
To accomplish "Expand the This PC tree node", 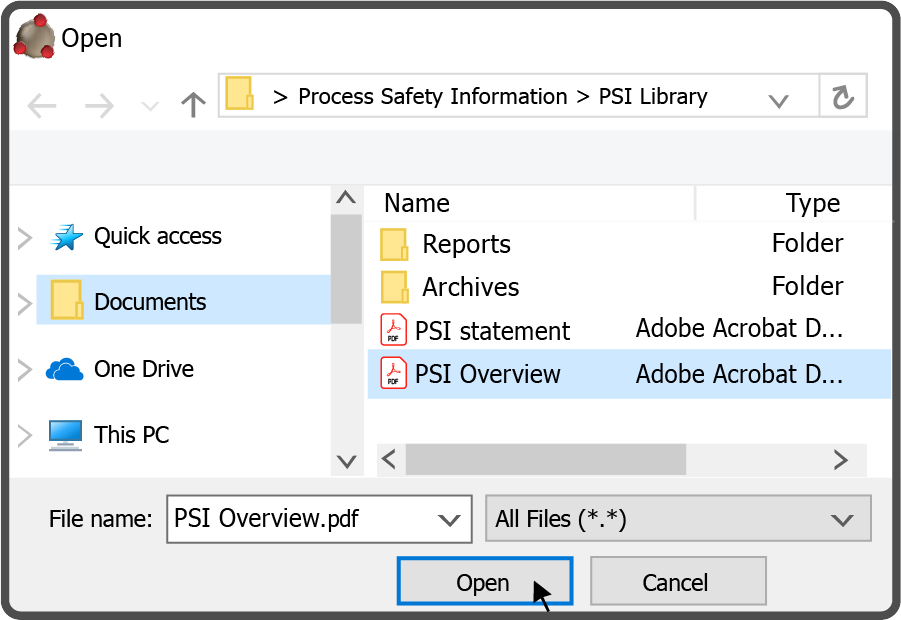I will click(x=25, y=435).
